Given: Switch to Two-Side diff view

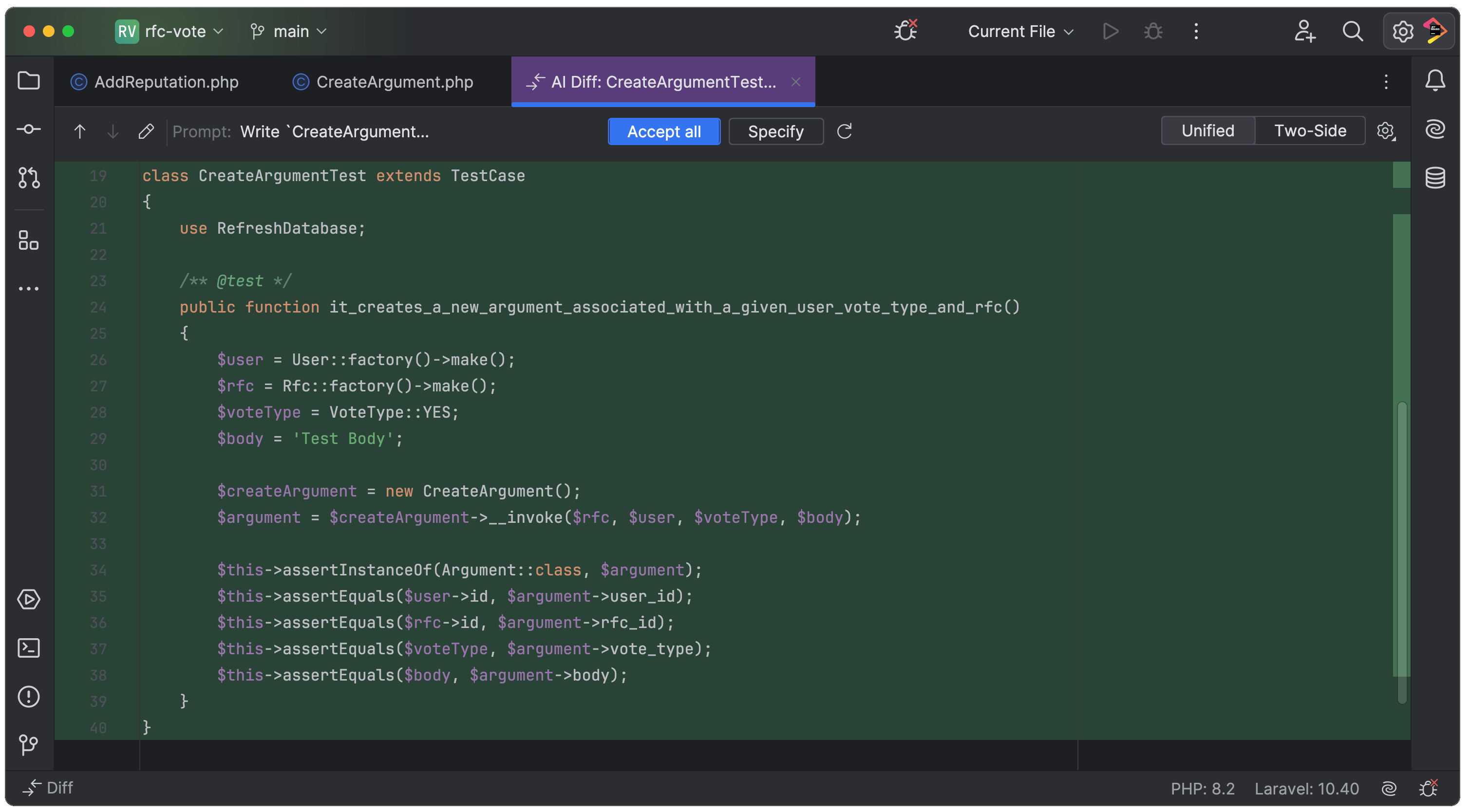Looking at the screenshot, I should point(1310,130).
